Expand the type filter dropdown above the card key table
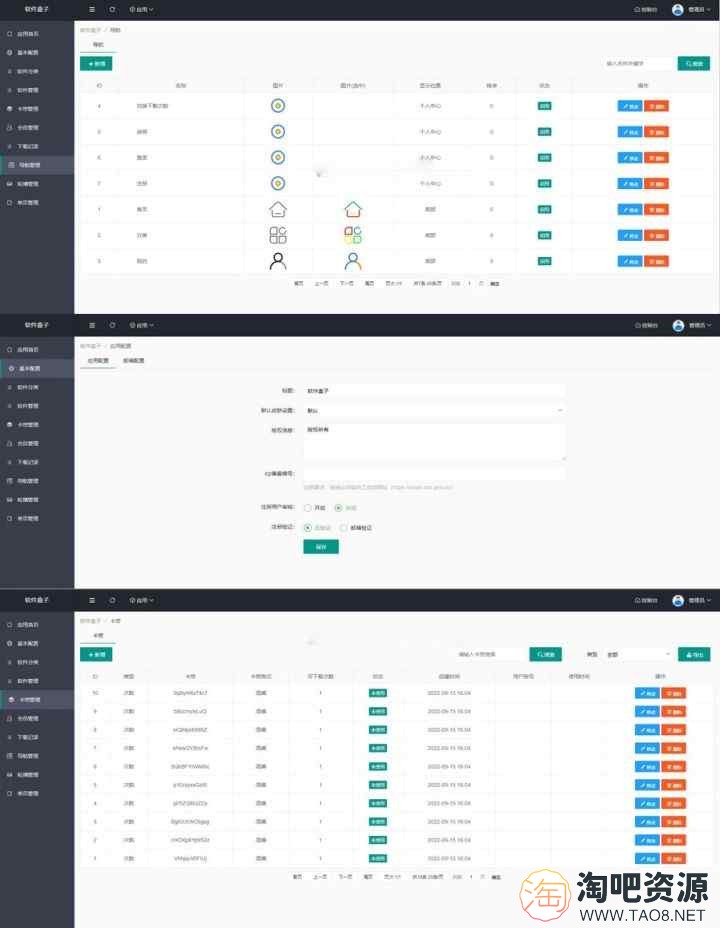720x928 pixels. click(x=639, y=654)
